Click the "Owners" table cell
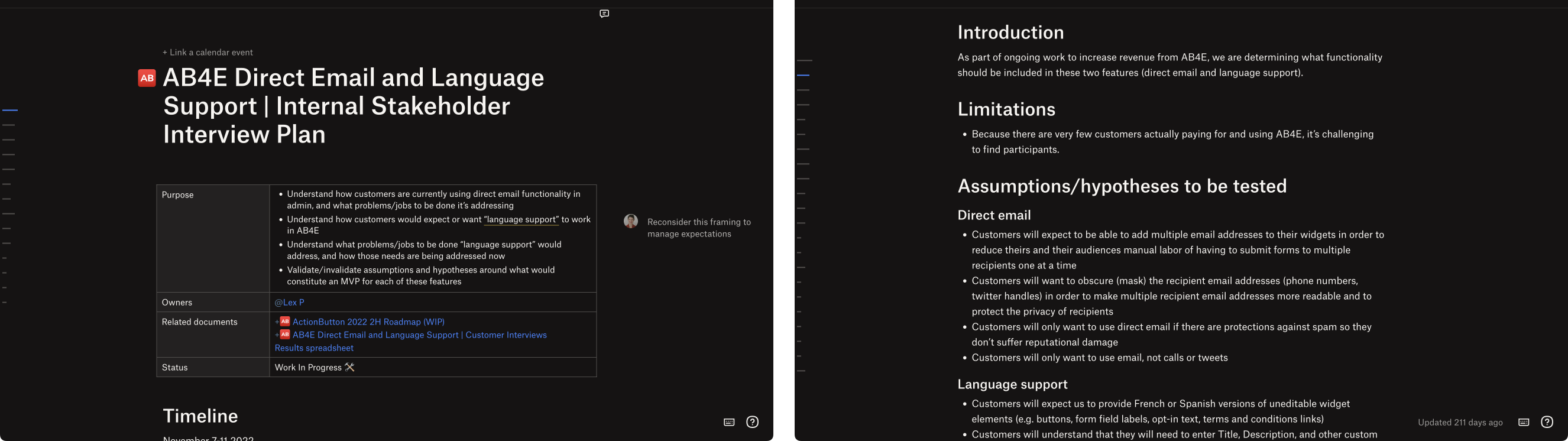1568x441 pixels. (x=213, y=302)
